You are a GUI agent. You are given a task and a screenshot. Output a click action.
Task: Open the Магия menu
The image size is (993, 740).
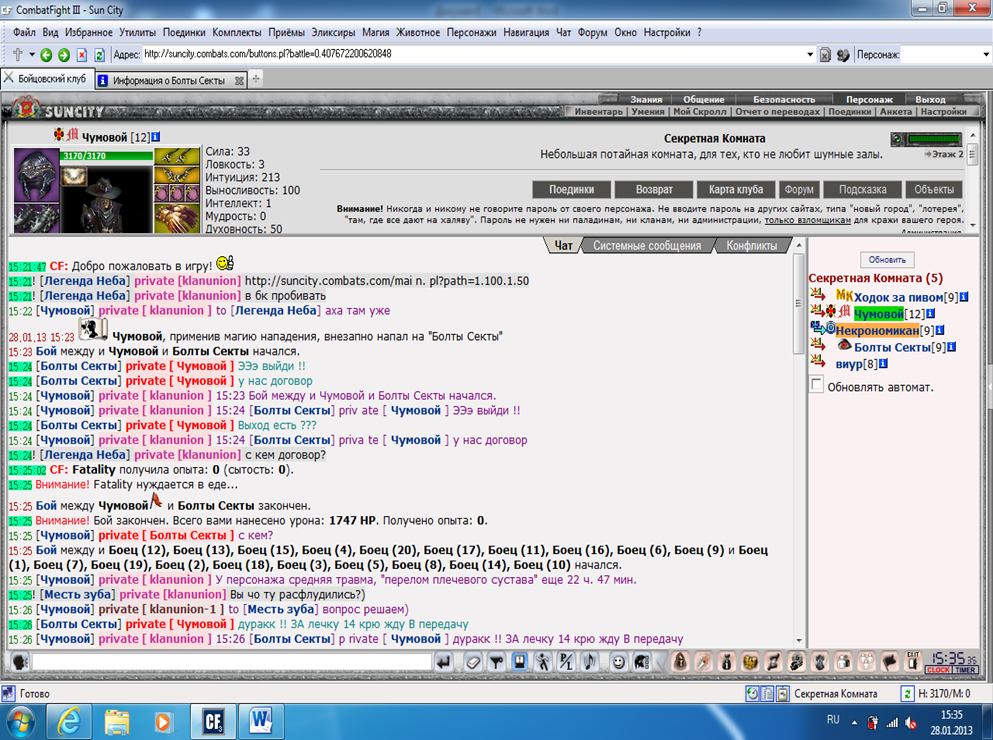click(376, 32)
